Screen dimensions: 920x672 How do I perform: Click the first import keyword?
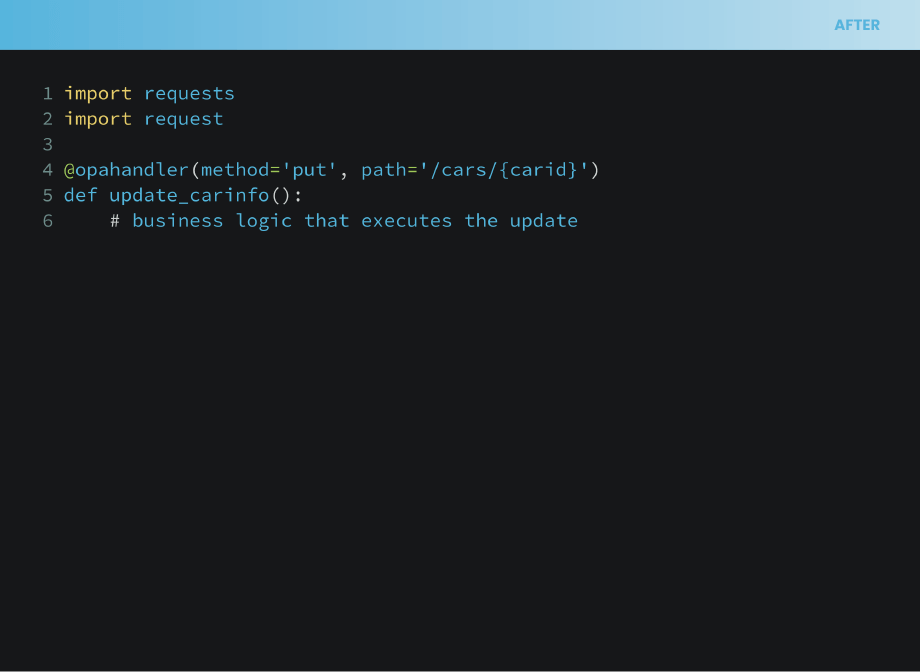98,94
